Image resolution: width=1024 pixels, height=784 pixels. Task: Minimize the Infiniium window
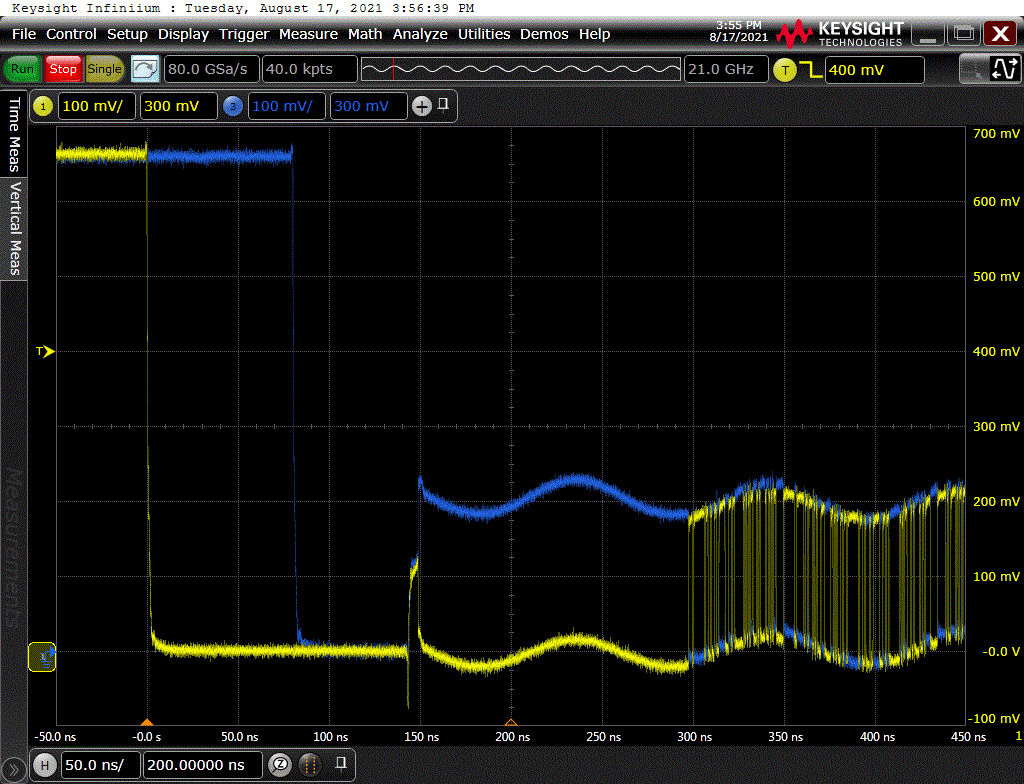point(927,34)
